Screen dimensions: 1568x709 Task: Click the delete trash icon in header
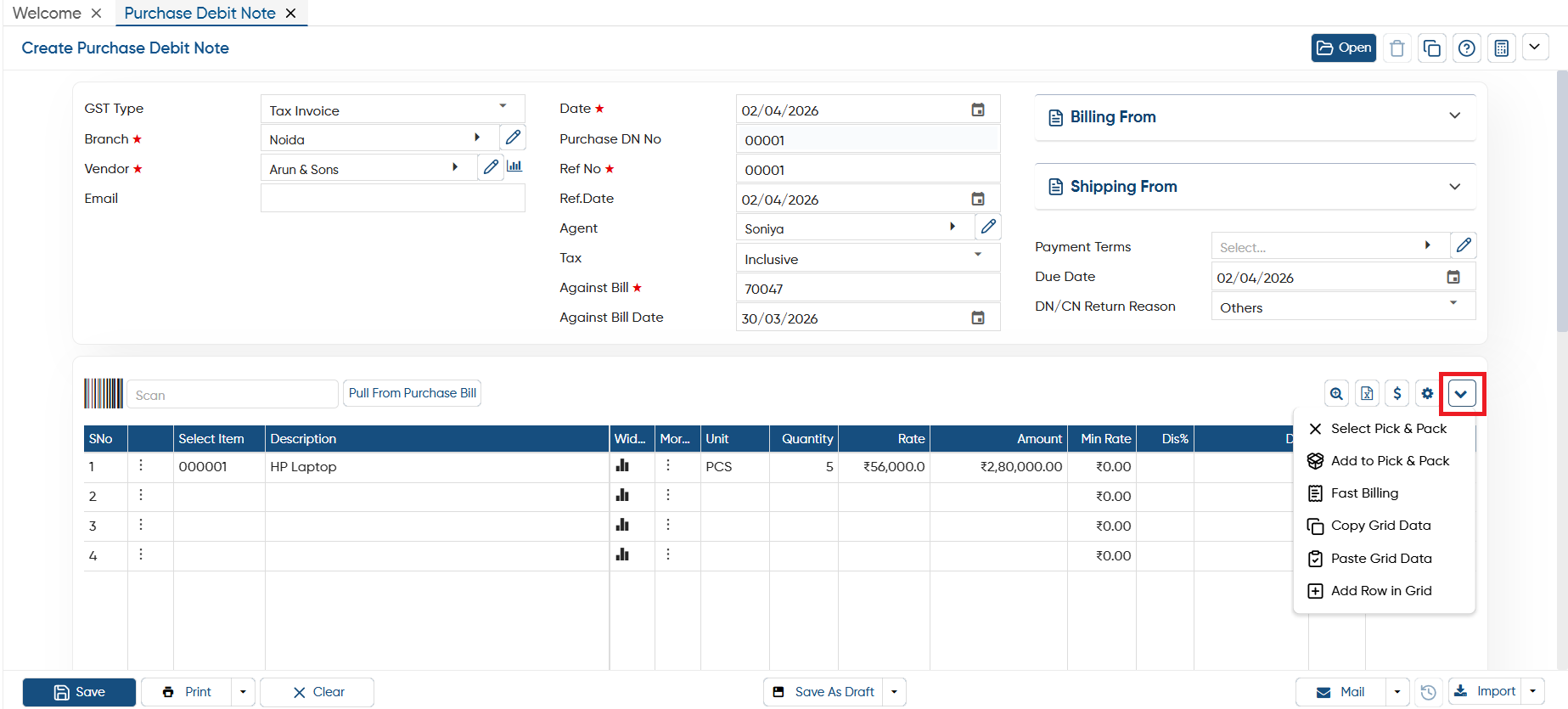pyautogui.click(x=1397, y=48)
